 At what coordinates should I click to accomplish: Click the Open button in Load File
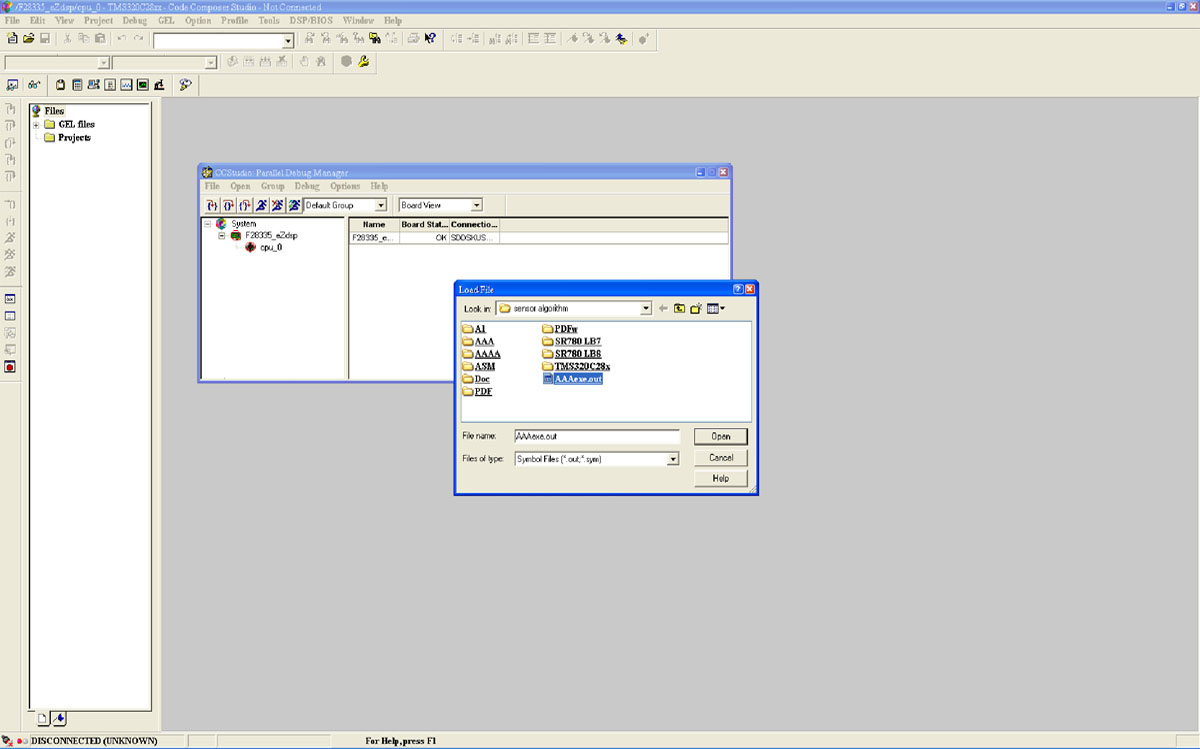(x=720, y=436)
